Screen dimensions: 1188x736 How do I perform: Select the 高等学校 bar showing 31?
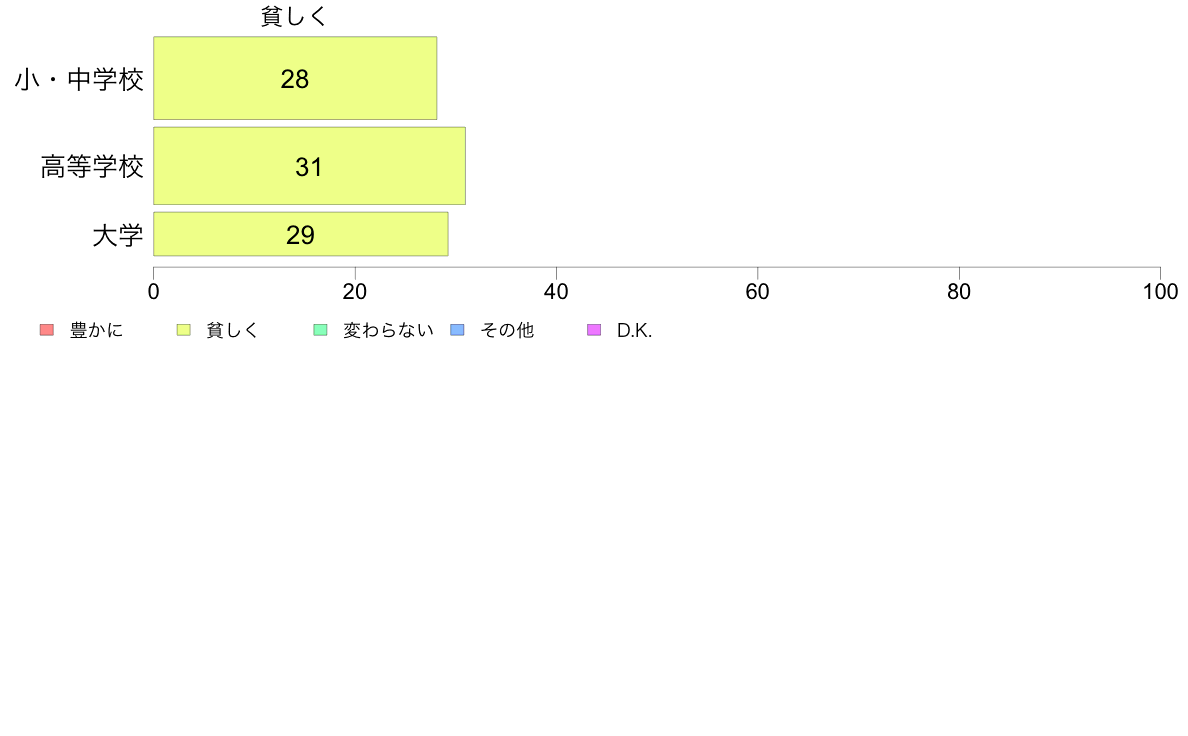[x=309, y=166]
